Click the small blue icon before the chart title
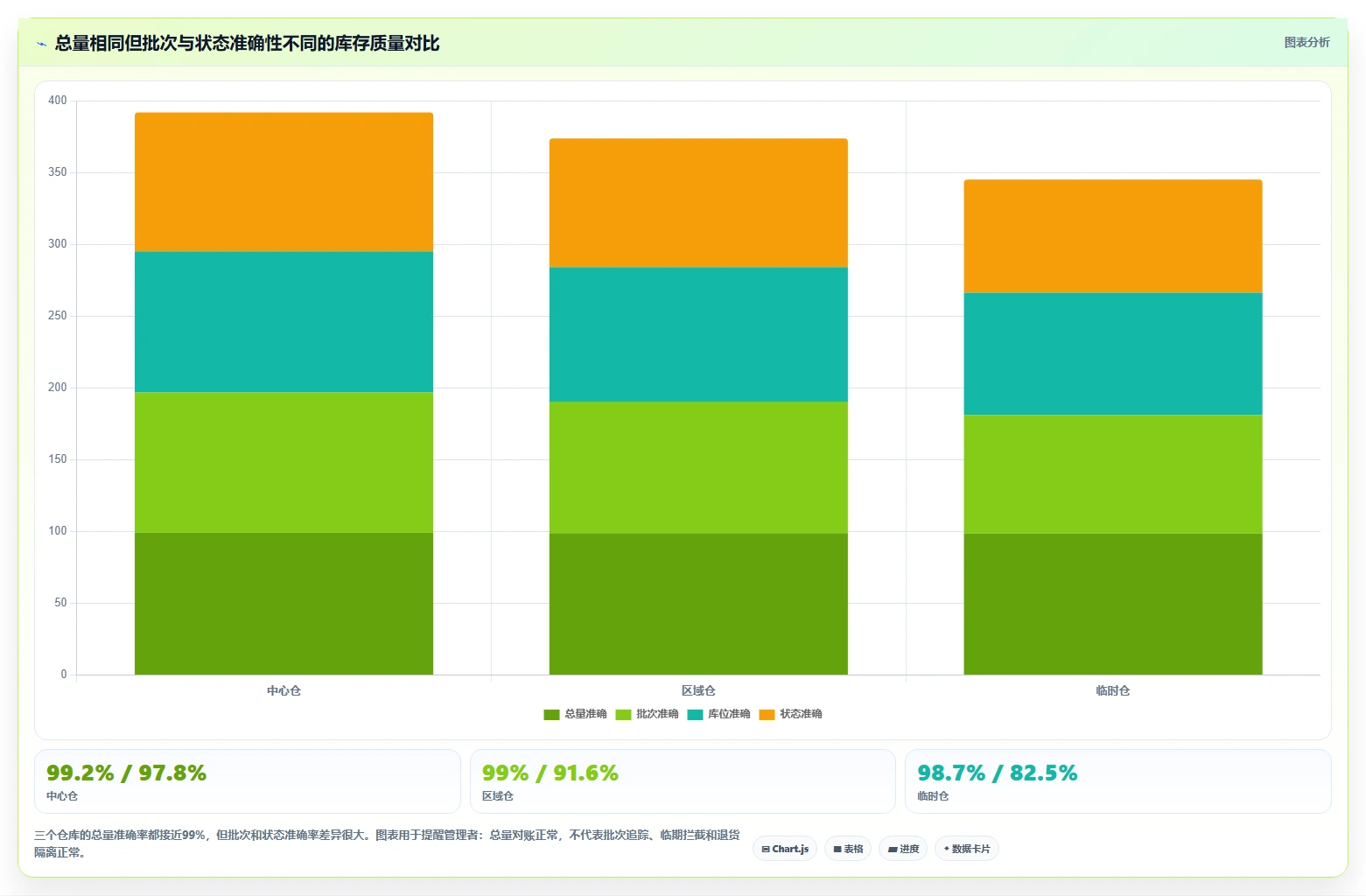 click(x=41, y=44)
